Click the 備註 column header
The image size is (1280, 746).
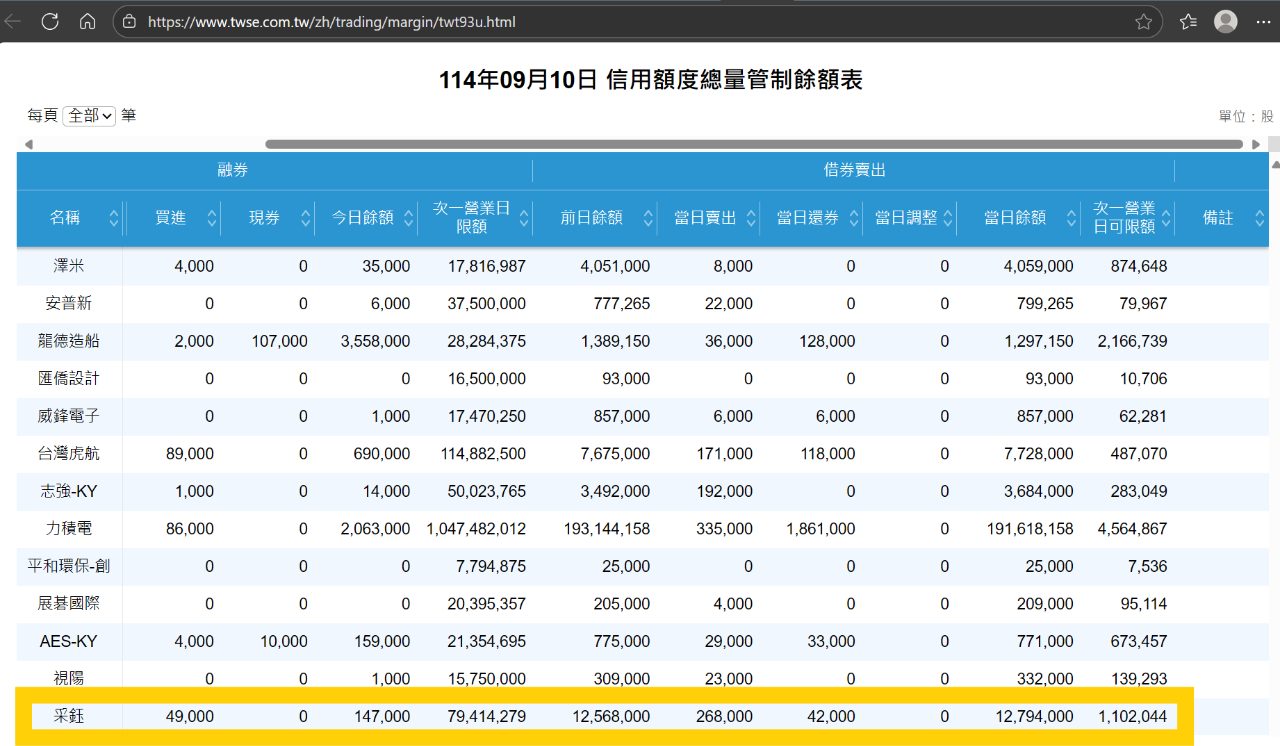pos(1218,218)
